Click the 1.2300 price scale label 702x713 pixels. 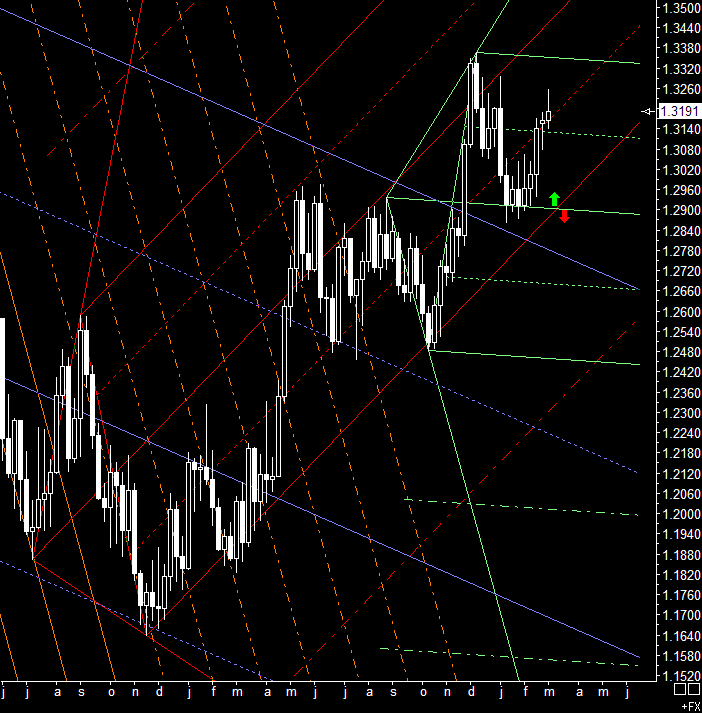click(681, 413)
